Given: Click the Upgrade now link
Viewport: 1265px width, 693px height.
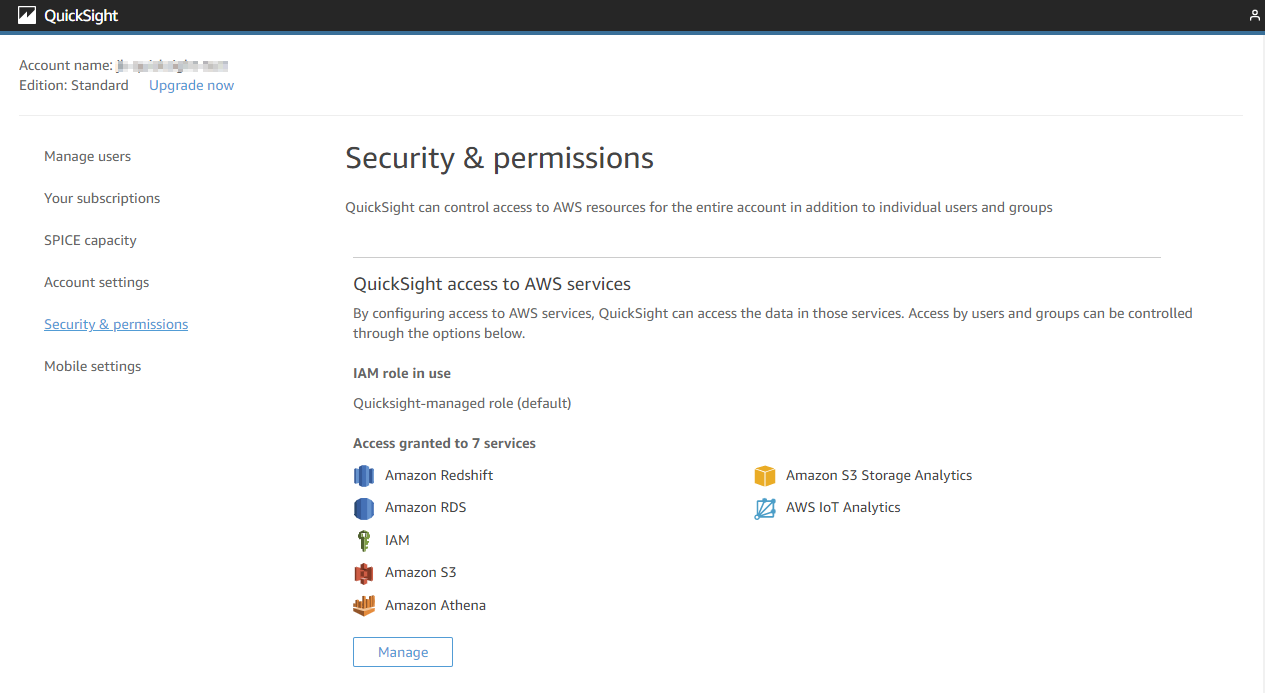Looking at the screenshot, I should (190, 85).
